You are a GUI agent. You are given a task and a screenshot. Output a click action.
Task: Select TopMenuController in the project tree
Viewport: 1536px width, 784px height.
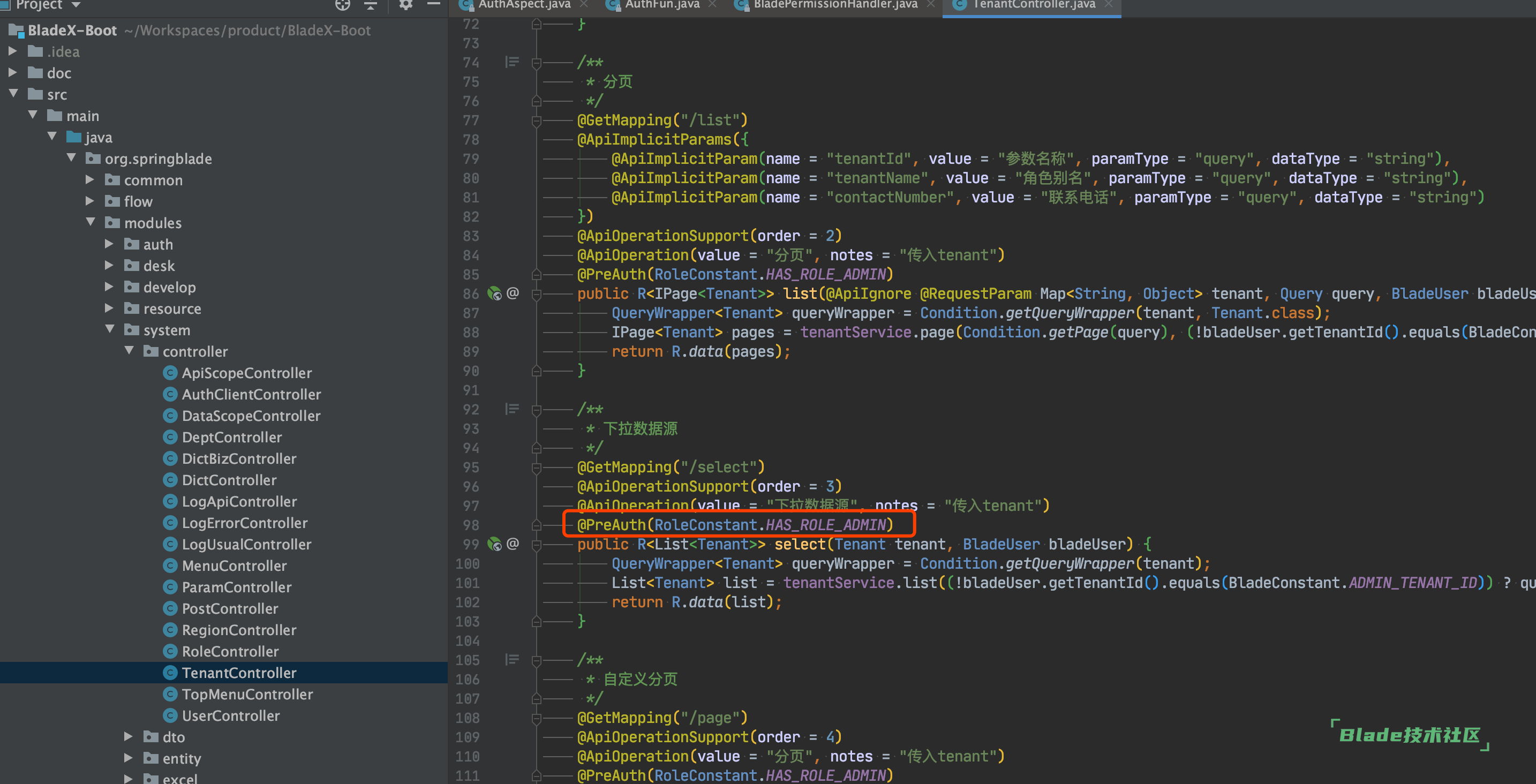[x=247, y=694]
